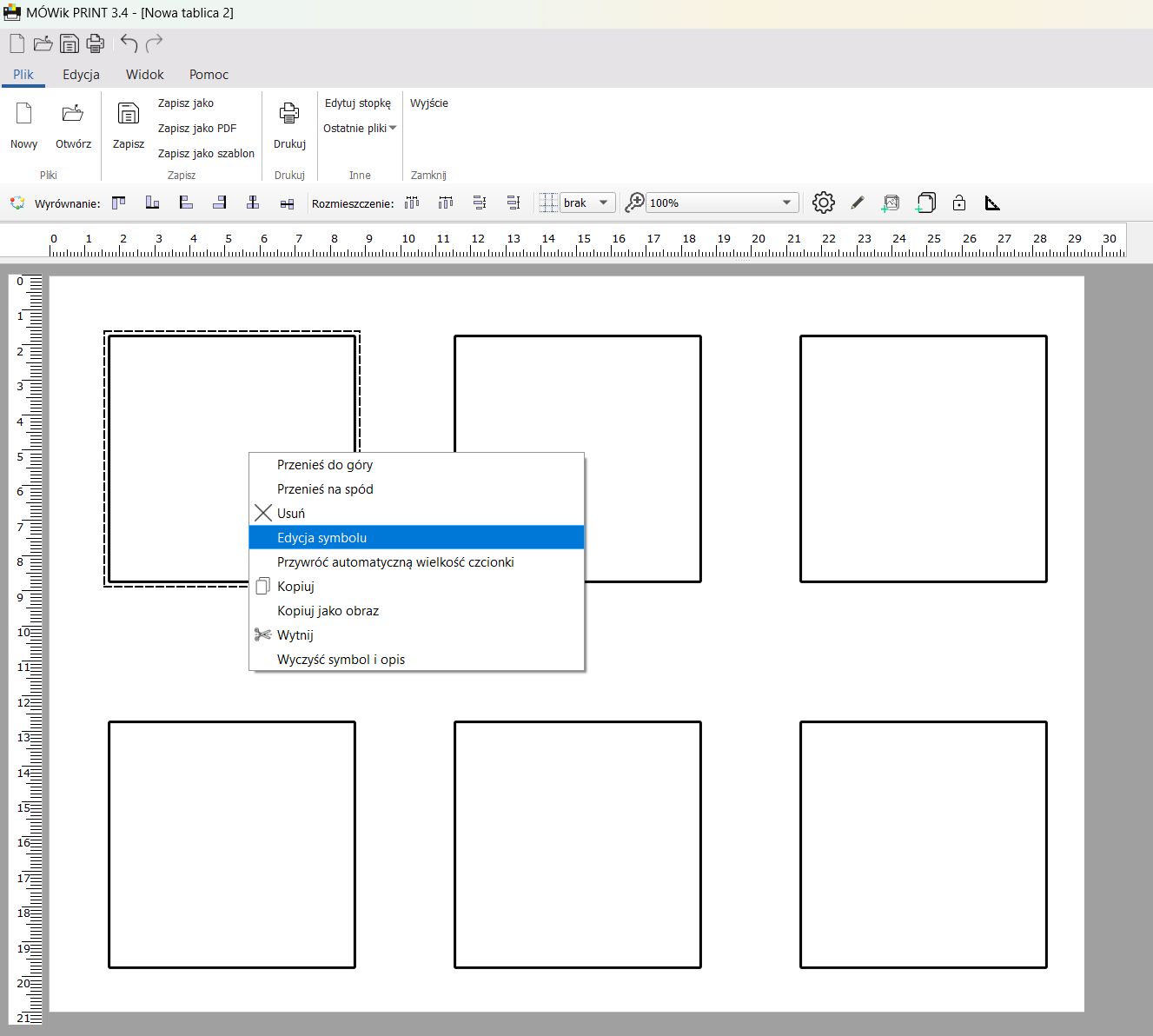Align selected objects to left
The width and height of the screenshot is (1153, 1036).
pyautogui.click(x=186, y=203)
